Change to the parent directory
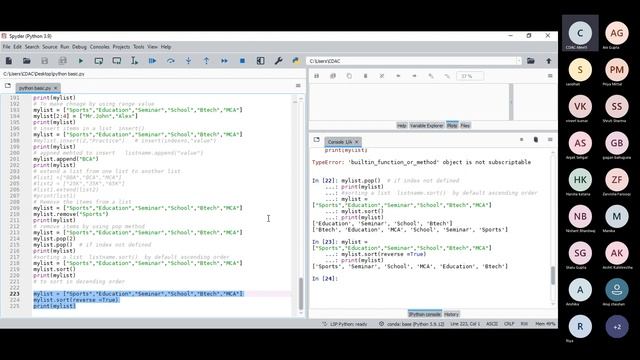Screen dimensions: 640x360 (549, 61)
